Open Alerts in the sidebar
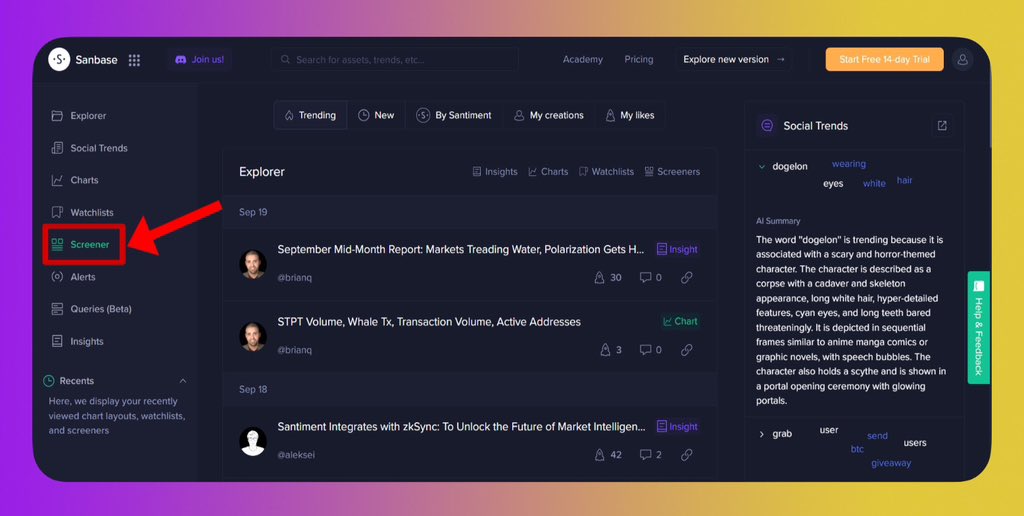The image size is (1024, 516). (73, 277)
